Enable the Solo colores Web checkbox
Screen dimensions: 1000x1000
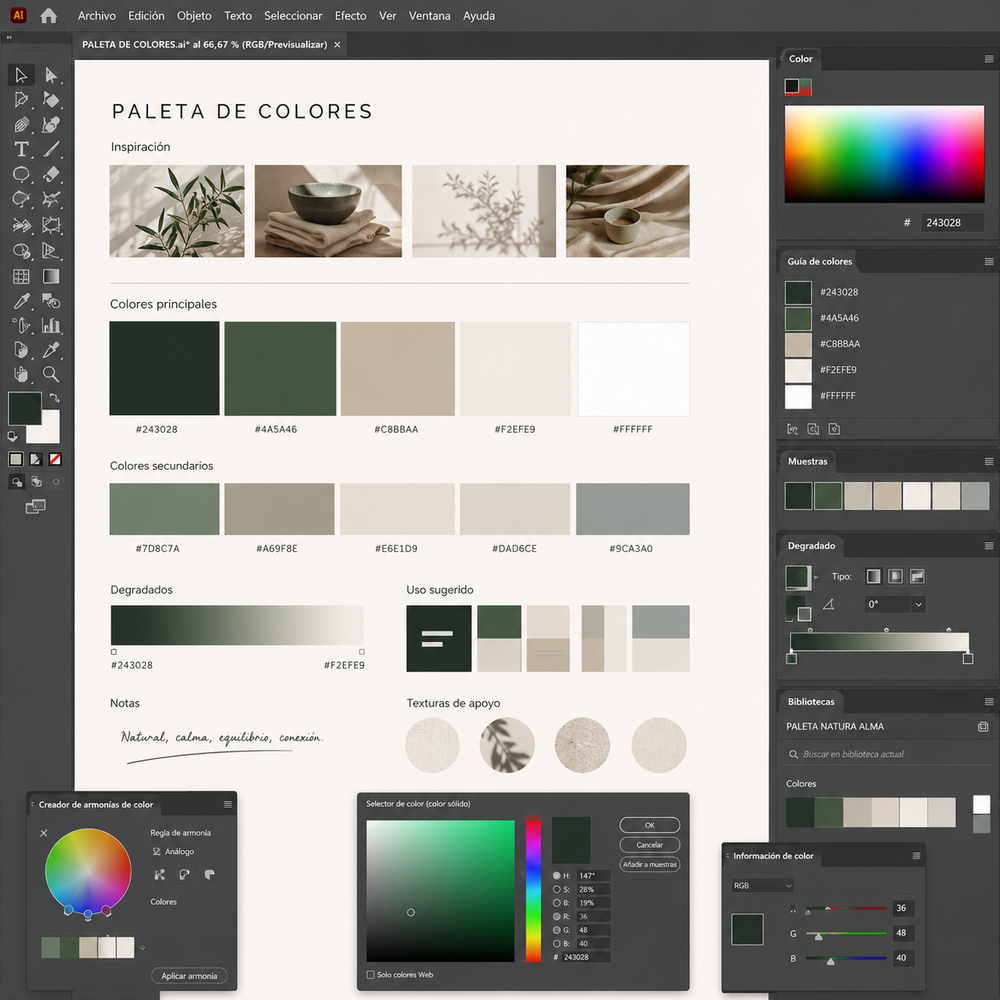pos(371,974)
